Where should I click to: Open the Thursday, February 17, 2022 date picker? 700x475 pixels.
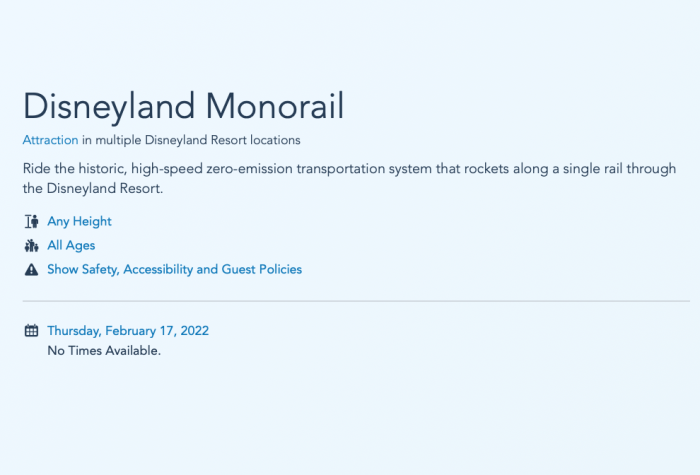tap(128, 331)
